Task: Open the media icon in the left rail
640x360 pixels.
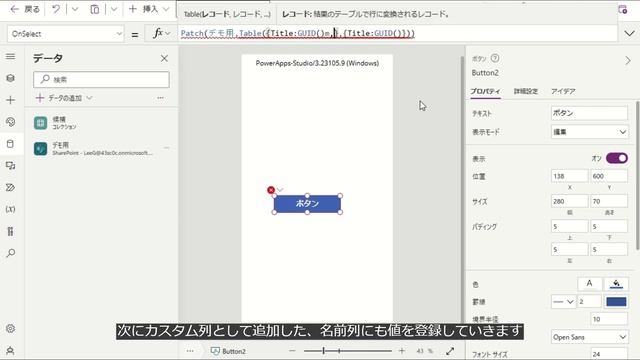Action: [x=11, y=166]
